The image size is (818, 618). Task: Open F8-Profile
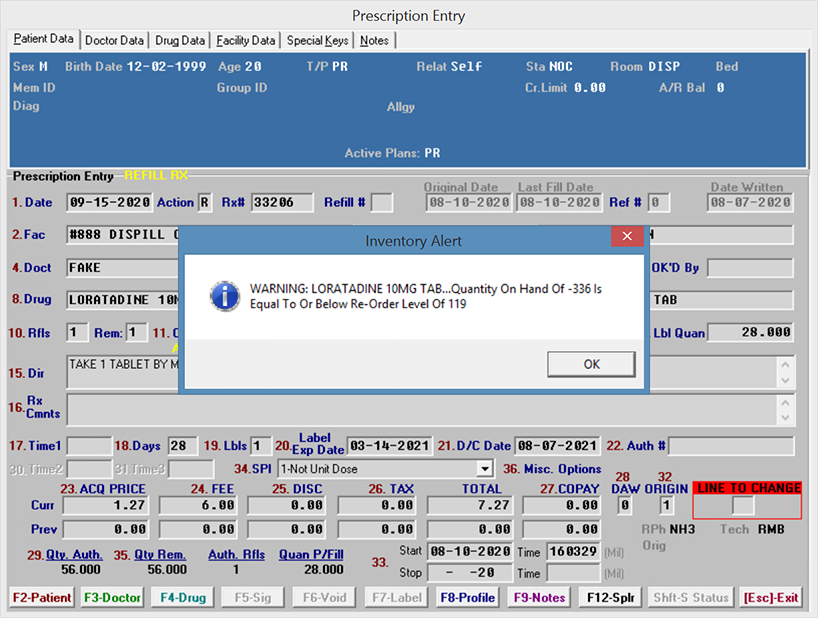468,597
